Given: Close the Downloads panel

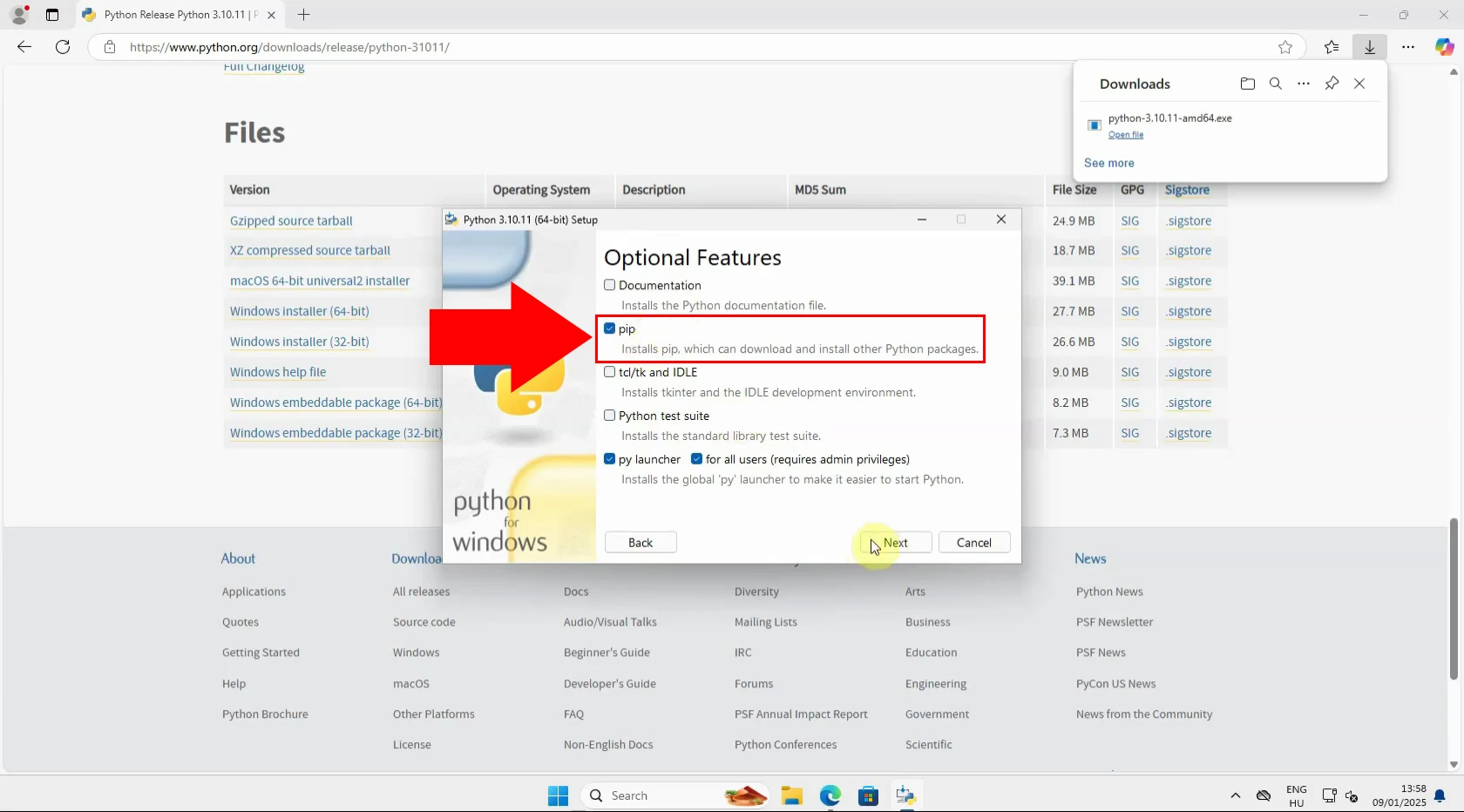Looking at the screenshot, I should tap(1359, 84).
